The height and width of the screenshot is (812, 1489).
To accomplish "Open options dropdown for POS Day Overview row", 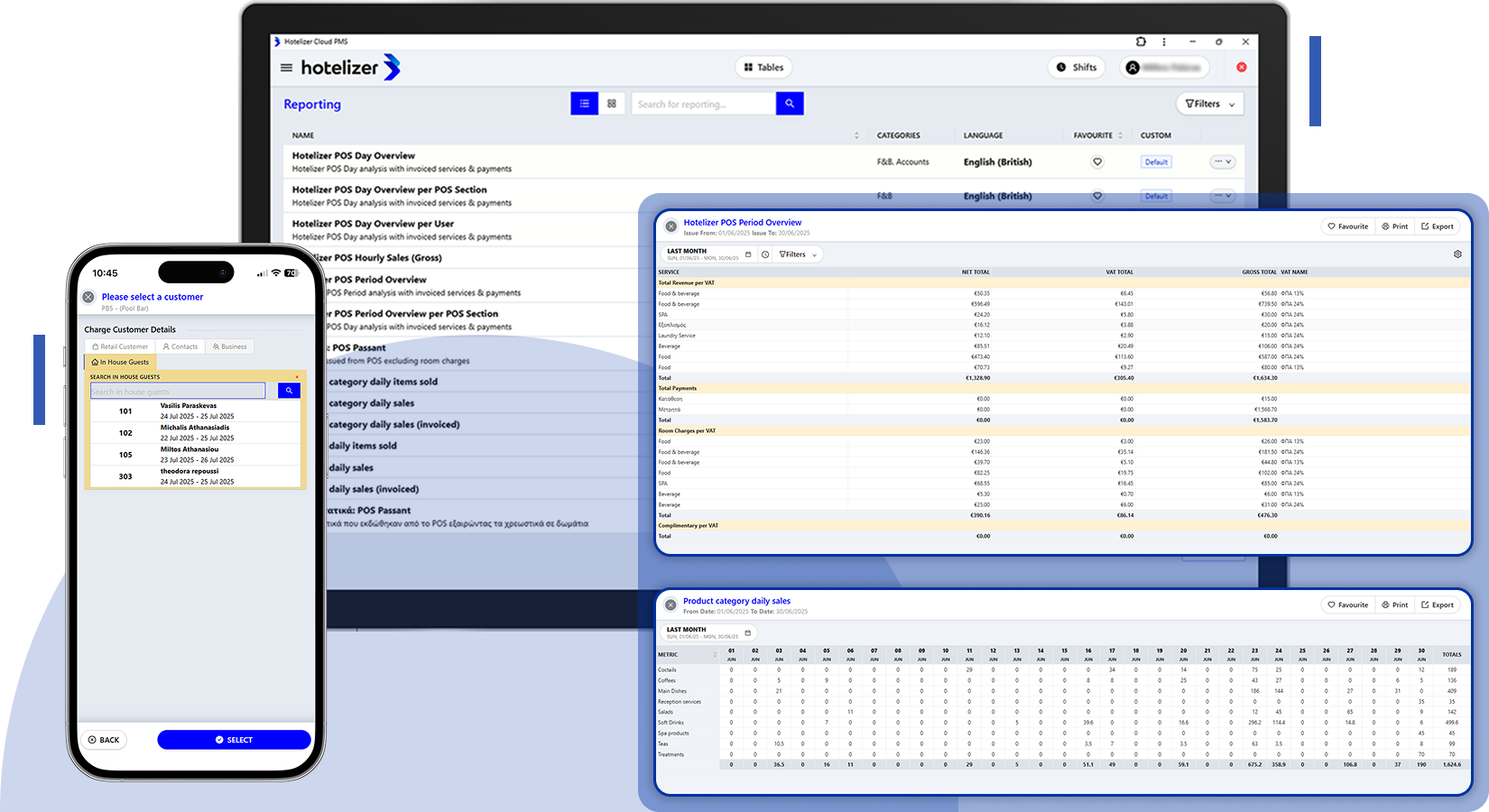I will click(1223, 162).
